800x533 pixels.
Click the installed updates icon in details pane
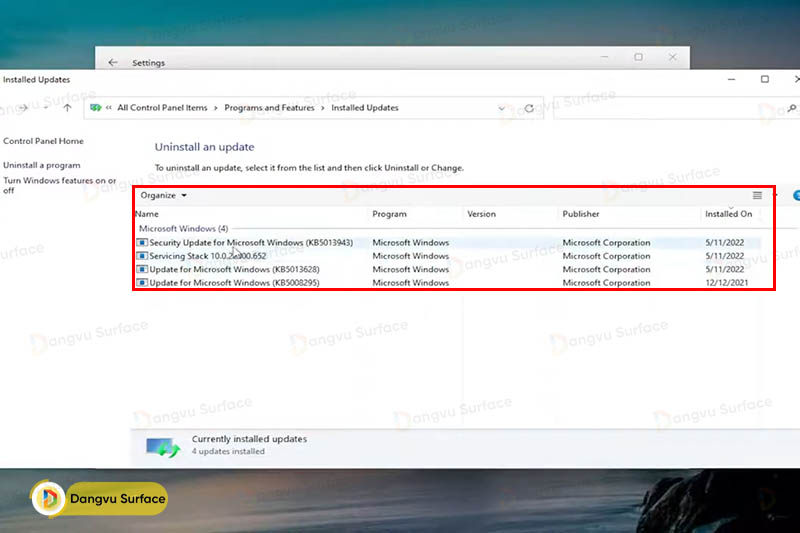tap(163, 447)
